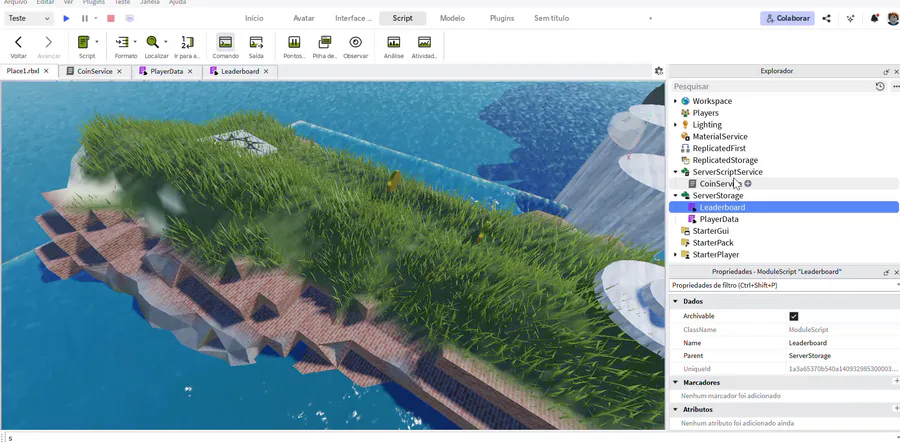Select Players in the Explorer

pos(705,113)
